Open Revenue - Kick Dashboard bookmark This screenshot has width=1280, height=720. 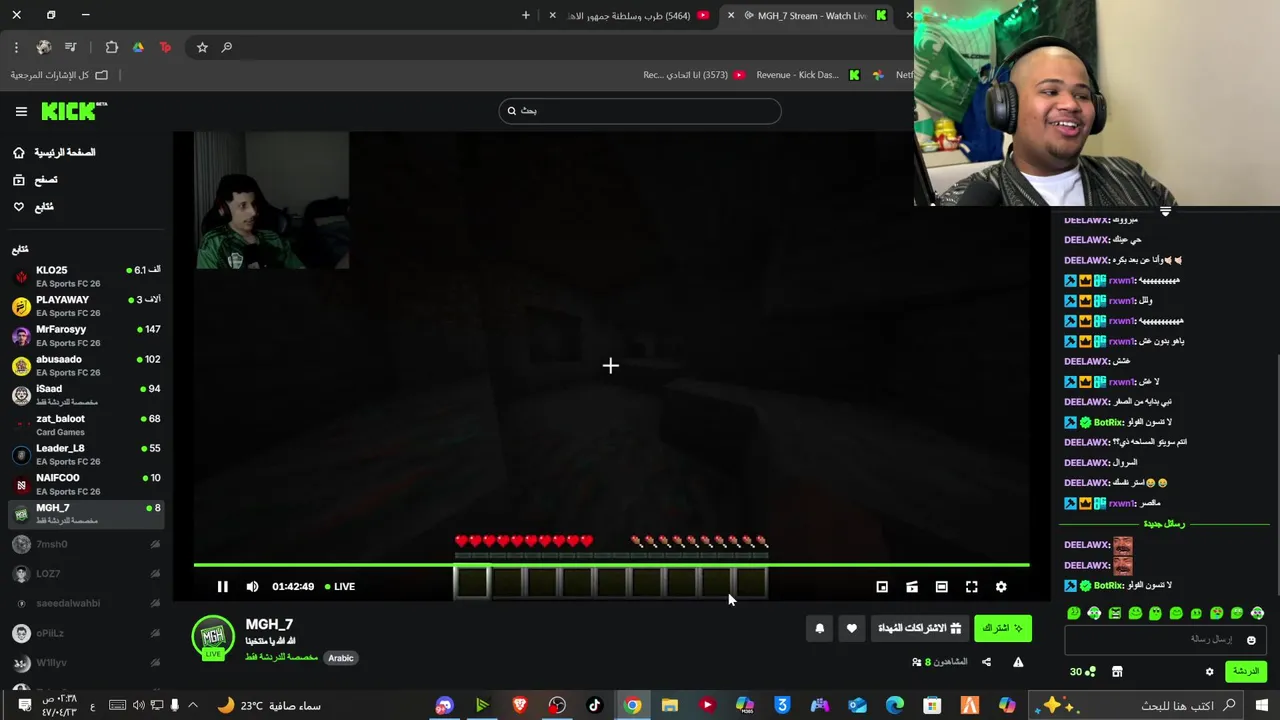coord(807,75)
